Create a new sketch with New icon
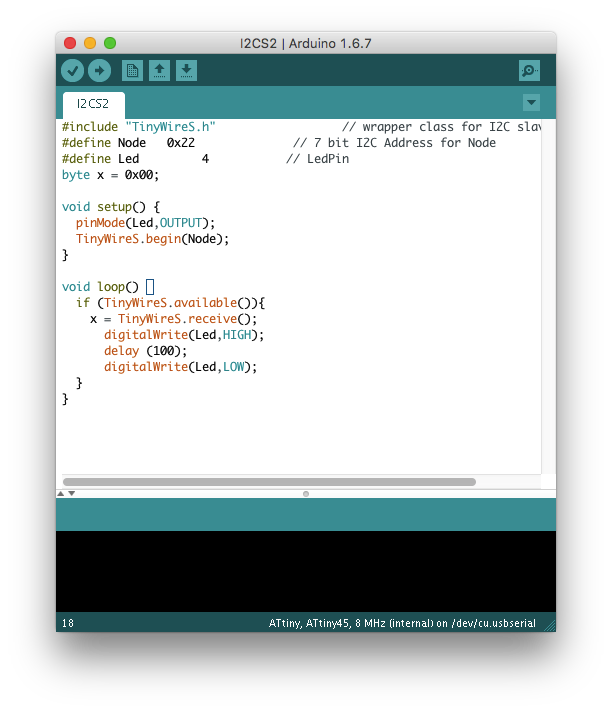The width and height of the screenshot is (612, 712). (x=133, y=71)
